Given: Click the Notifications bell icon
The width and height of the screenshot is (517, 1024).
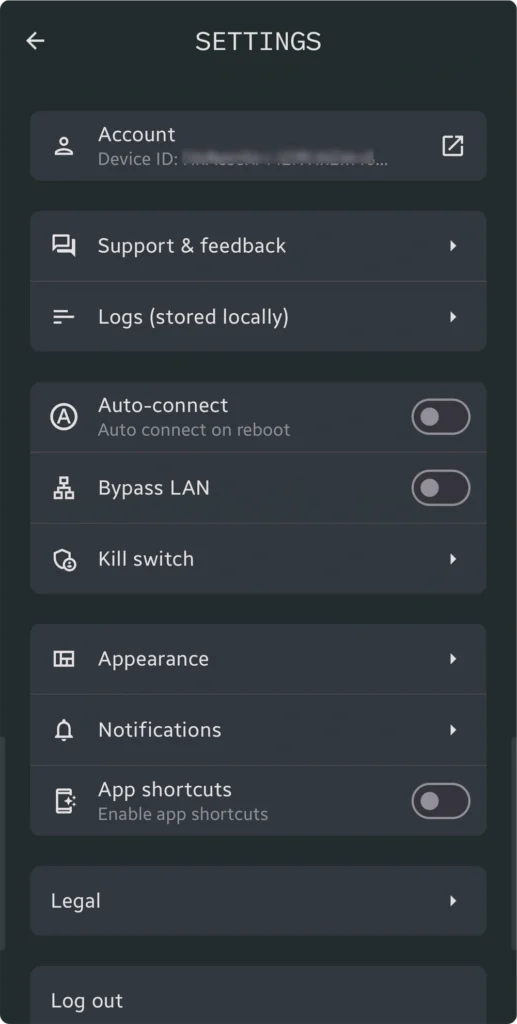Looking at the screenshot, I should click(64, 730).
